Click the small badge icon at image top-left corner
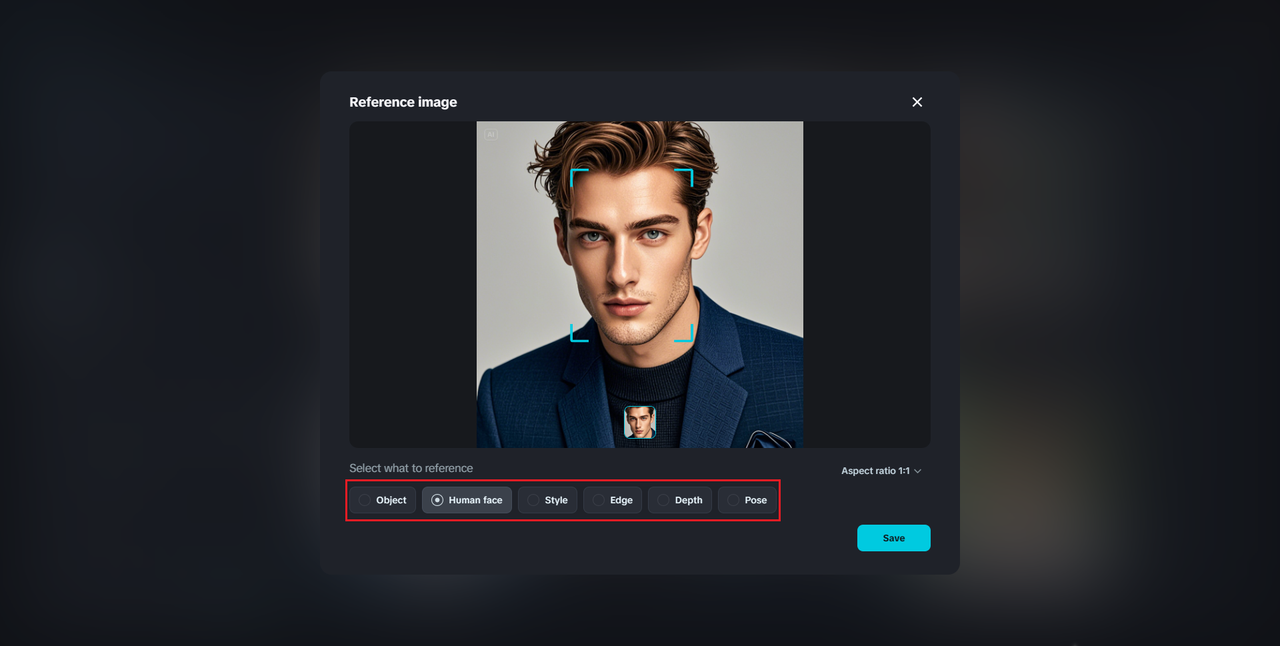1280x646 pixels. coord(491,134)
